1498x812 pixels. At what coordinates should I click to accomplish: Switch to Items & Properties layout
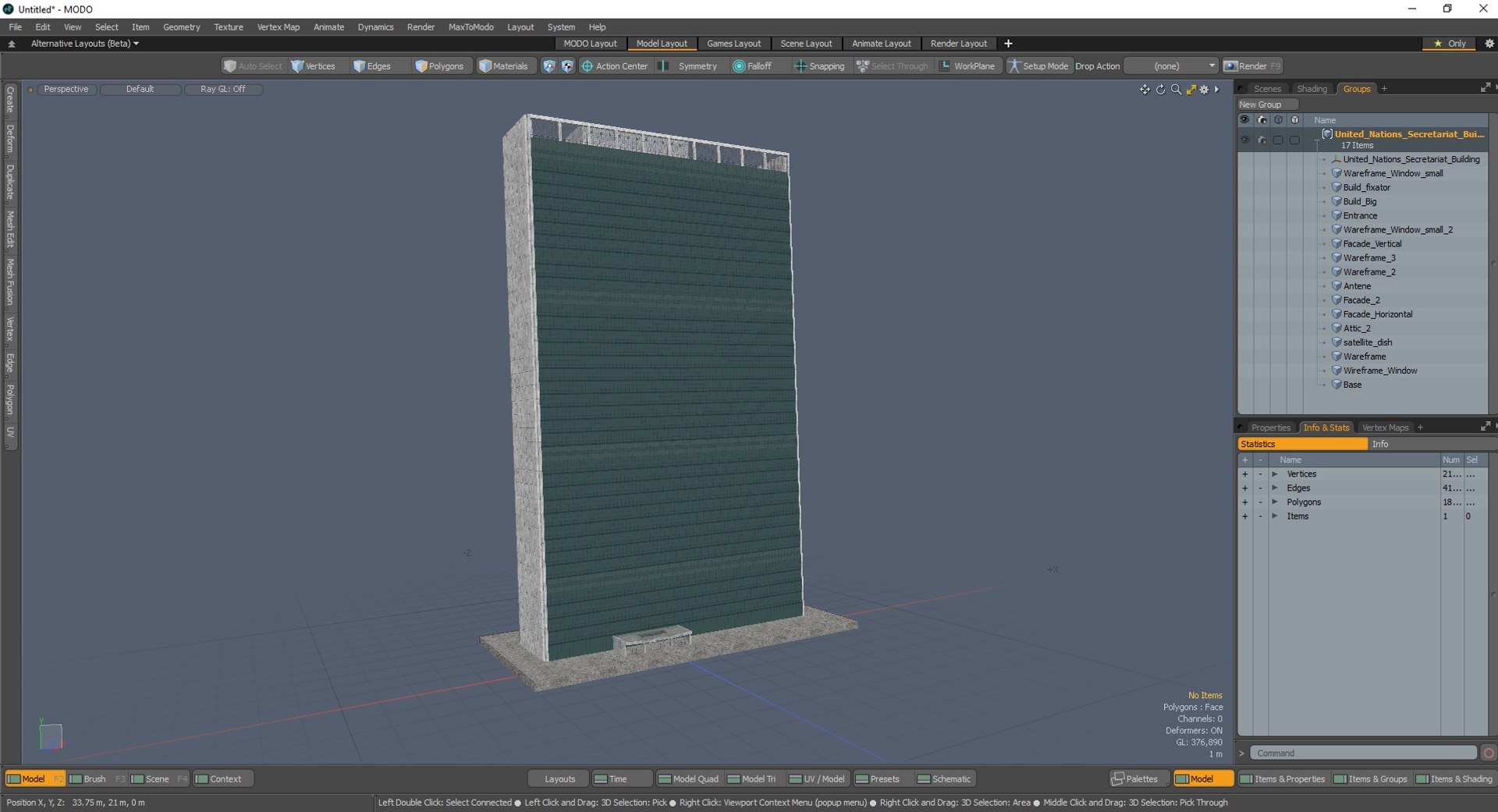coord(1283,778)
